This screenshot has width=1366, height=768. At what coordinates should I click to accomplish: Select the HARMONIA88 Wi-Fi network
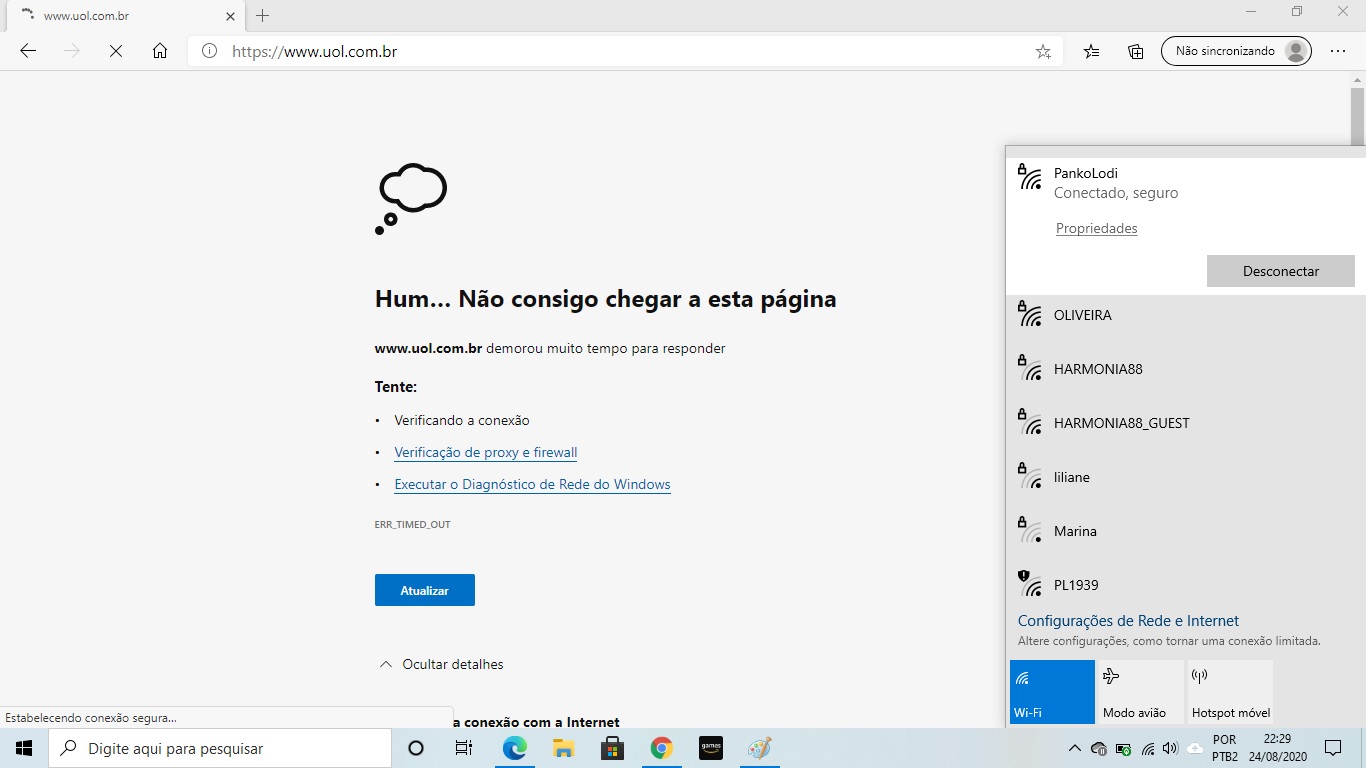pos(1185,369)
